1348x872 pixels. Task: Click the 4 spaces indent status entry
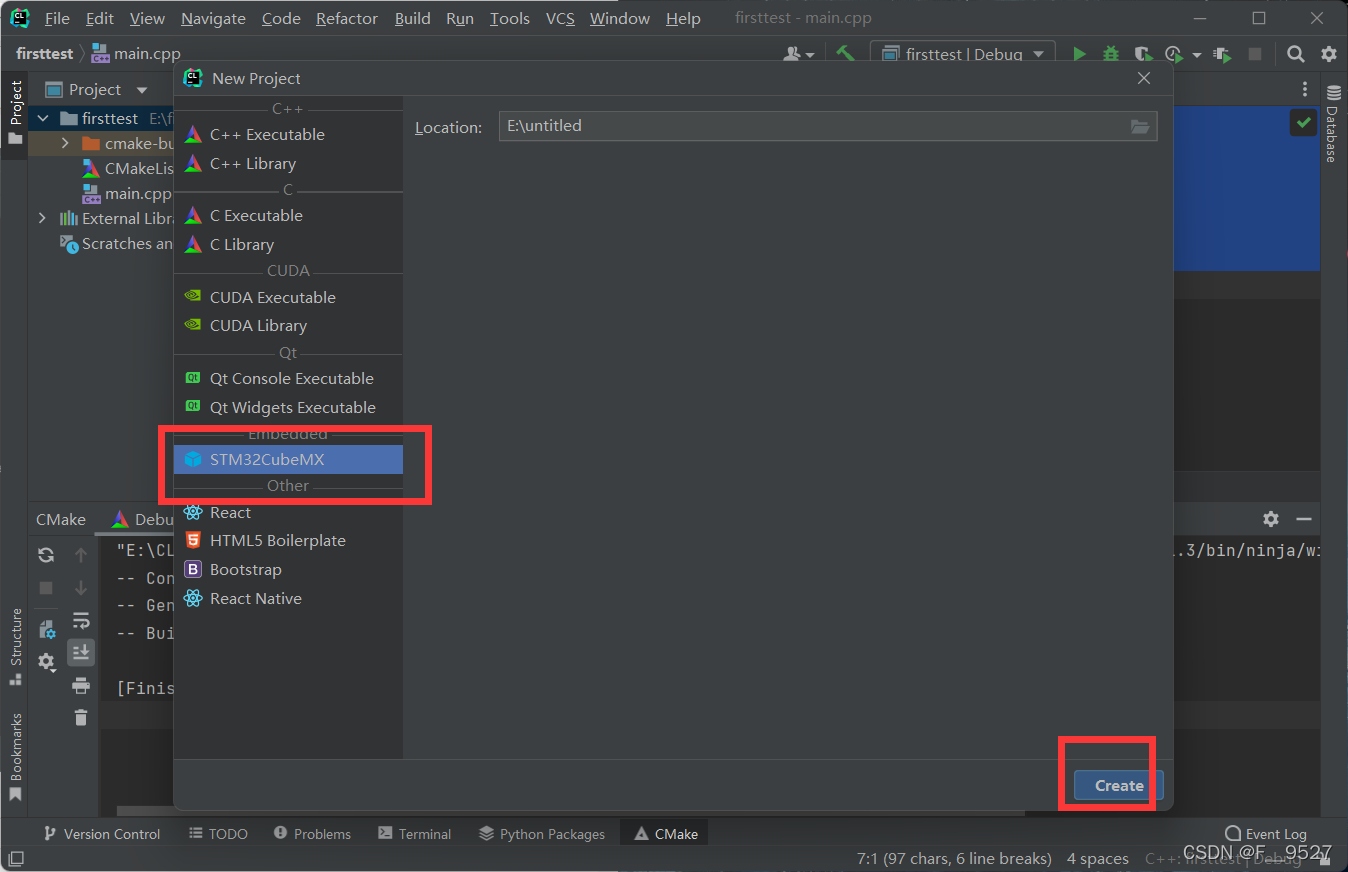[1098, 858]
